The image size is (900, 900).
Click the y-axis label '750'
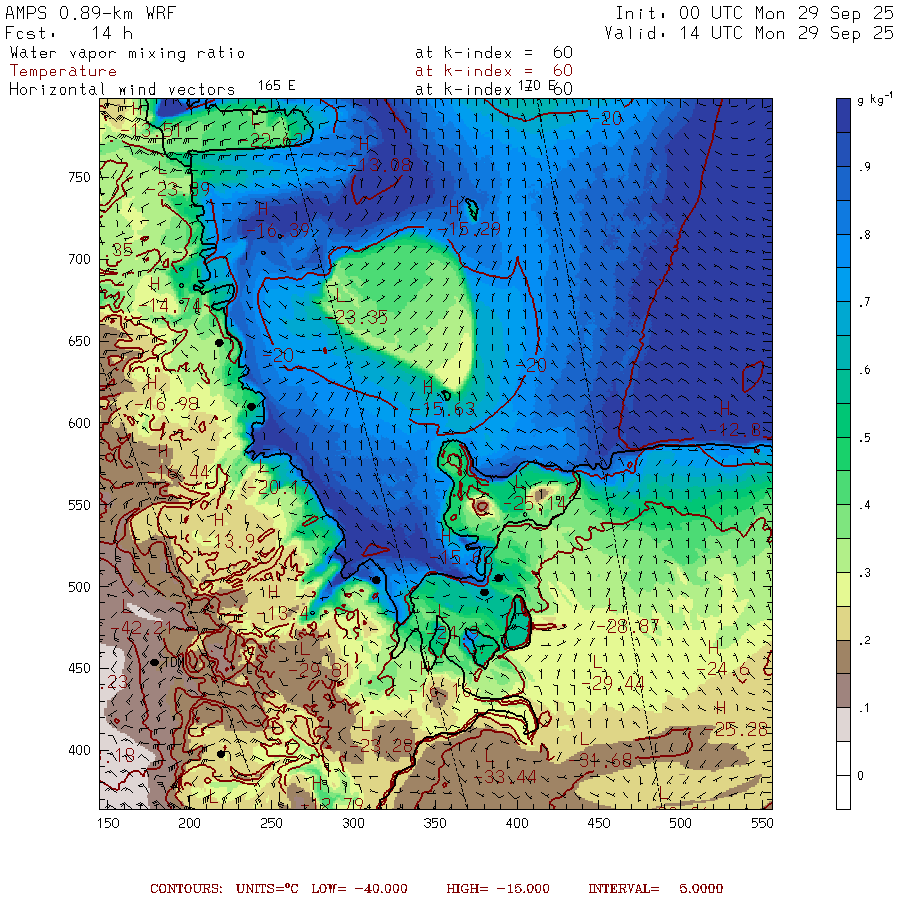point(79,177)
